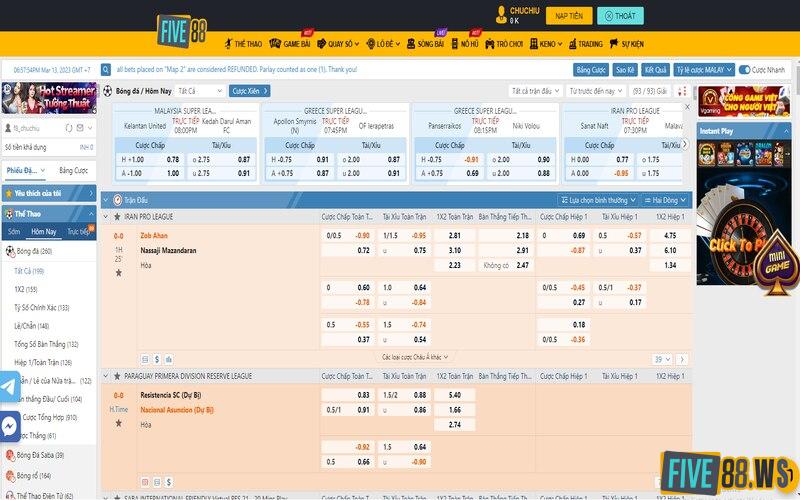Click the FIVE88 logo

[182, 31]
